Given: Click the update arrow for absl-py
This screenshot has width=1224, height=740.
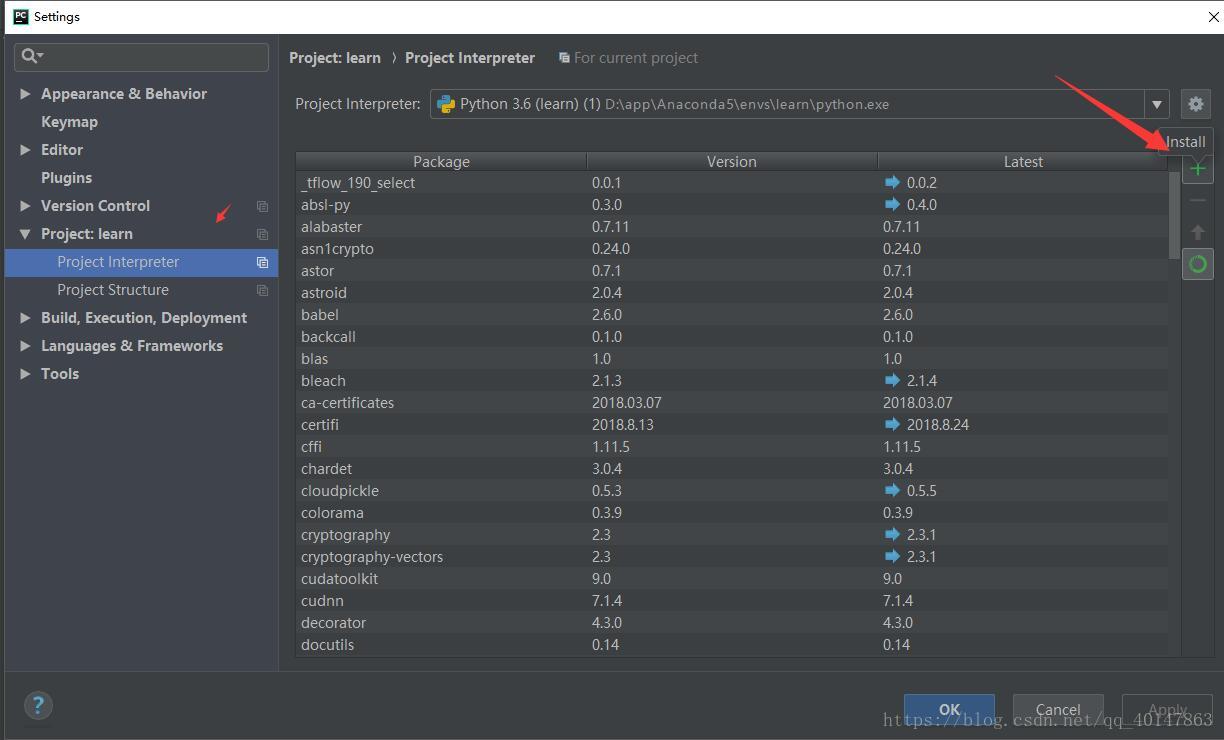Looking at the screenshot, I should coord(892,204).
